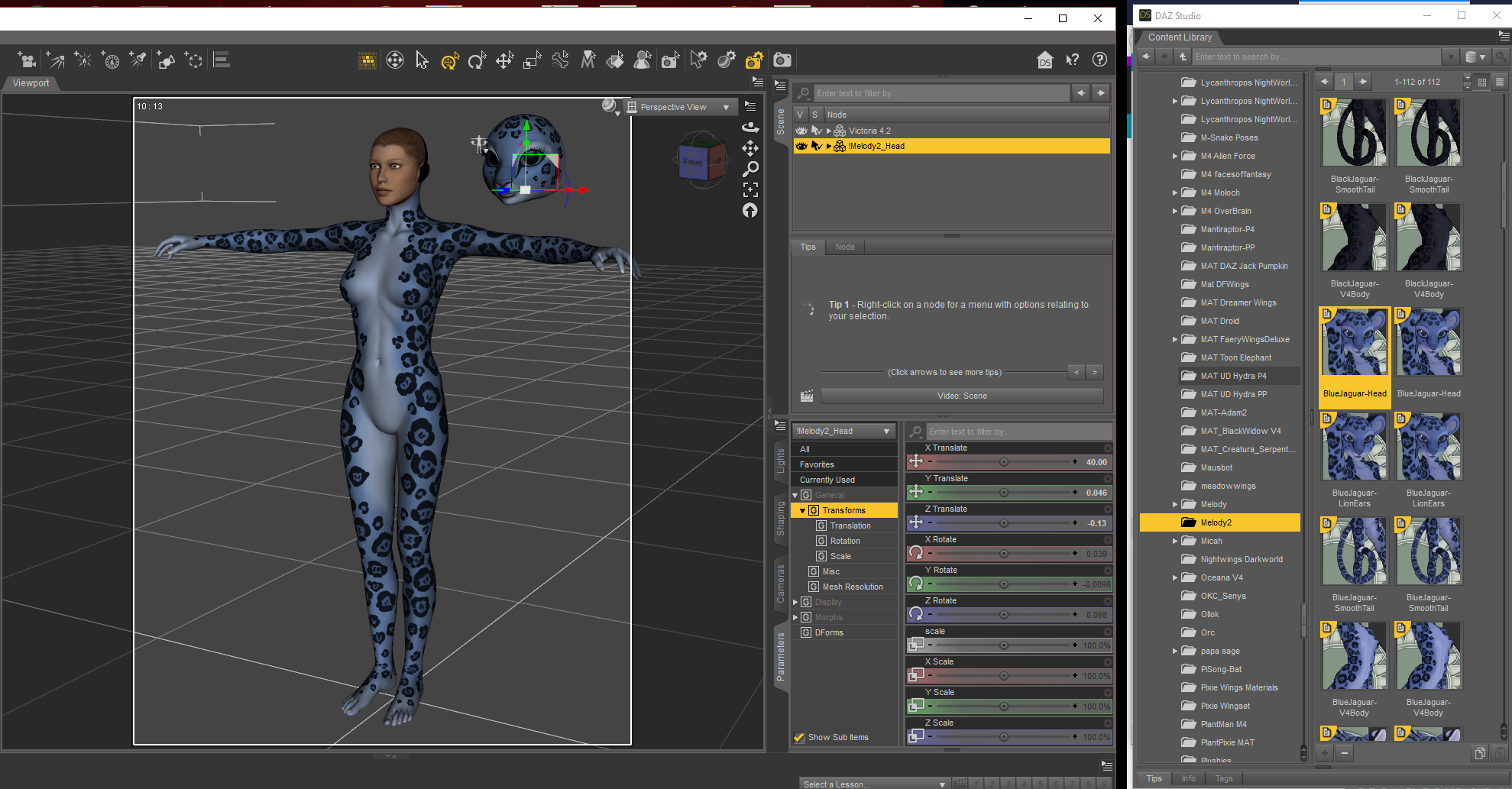Click the Scale tool icon

(532, 61)
